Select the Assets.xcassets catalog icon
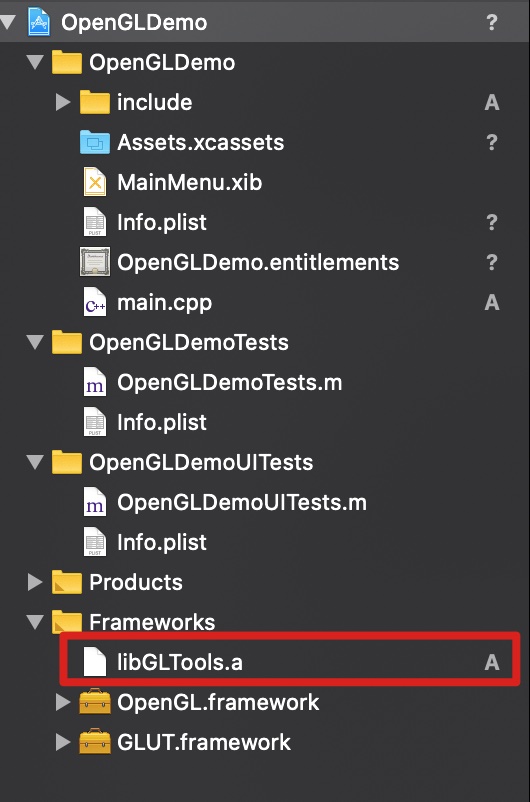530x802 pixels. click(x=95, y=142)
